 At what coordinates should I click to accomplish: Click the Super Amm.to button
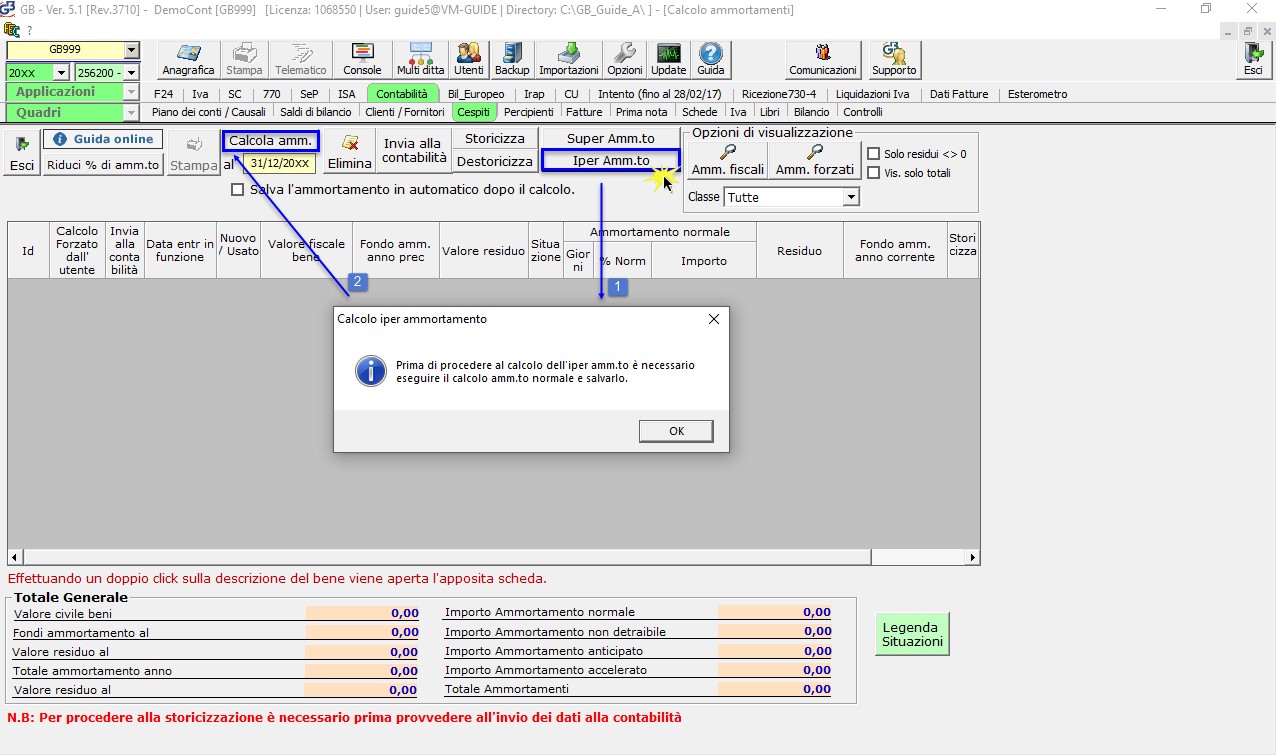click(610, 138)
